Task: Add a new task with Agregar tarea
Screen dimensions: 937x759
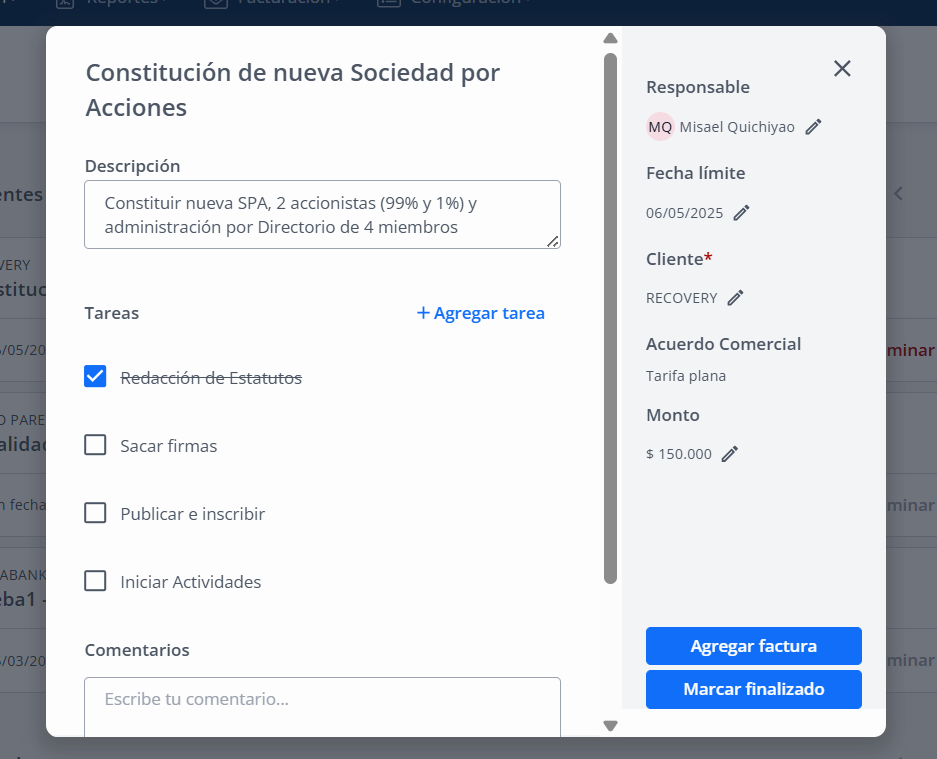Action: pos(480,313)
